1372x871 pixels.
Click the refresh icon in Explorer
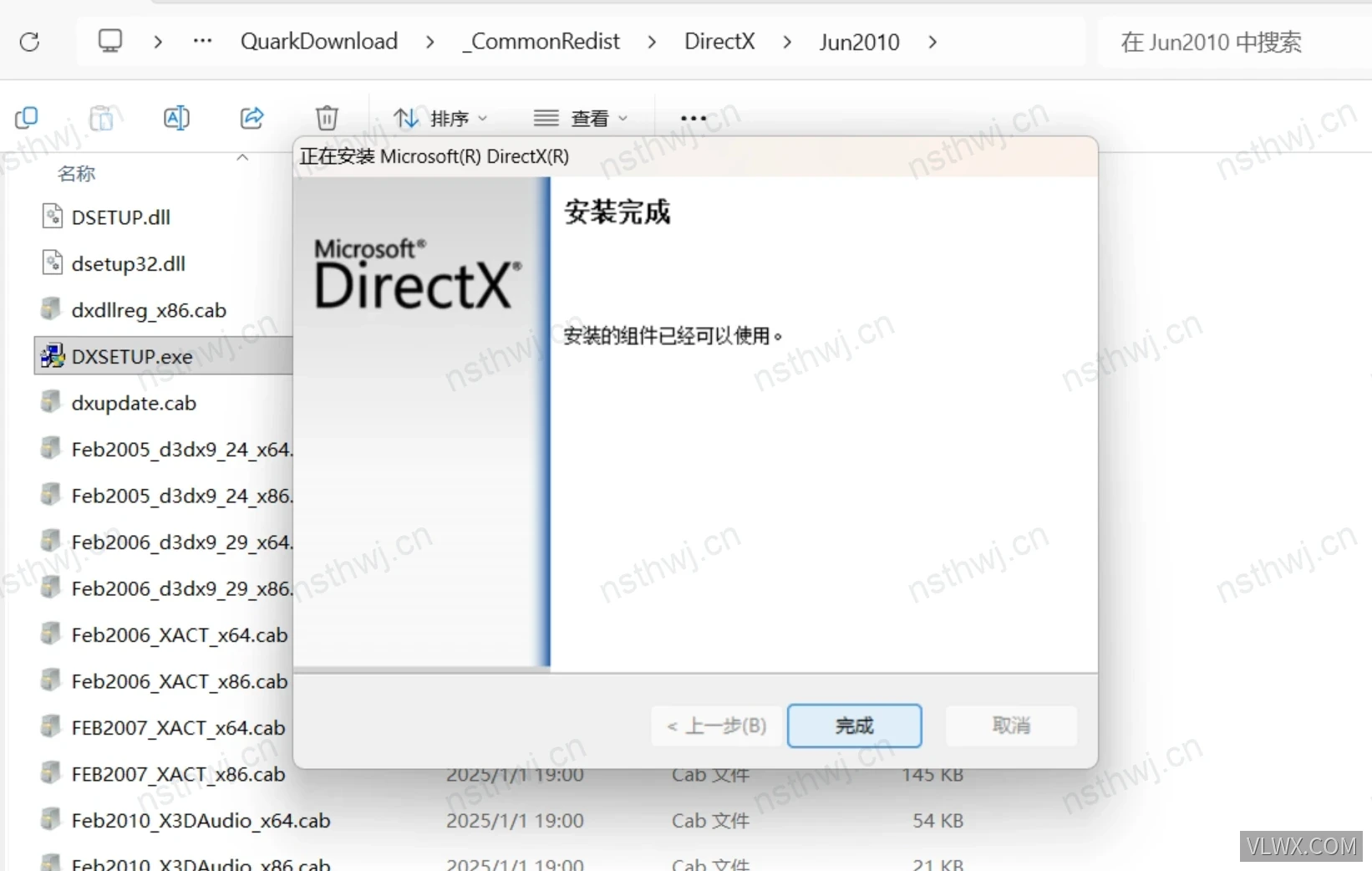coord(29,42)
